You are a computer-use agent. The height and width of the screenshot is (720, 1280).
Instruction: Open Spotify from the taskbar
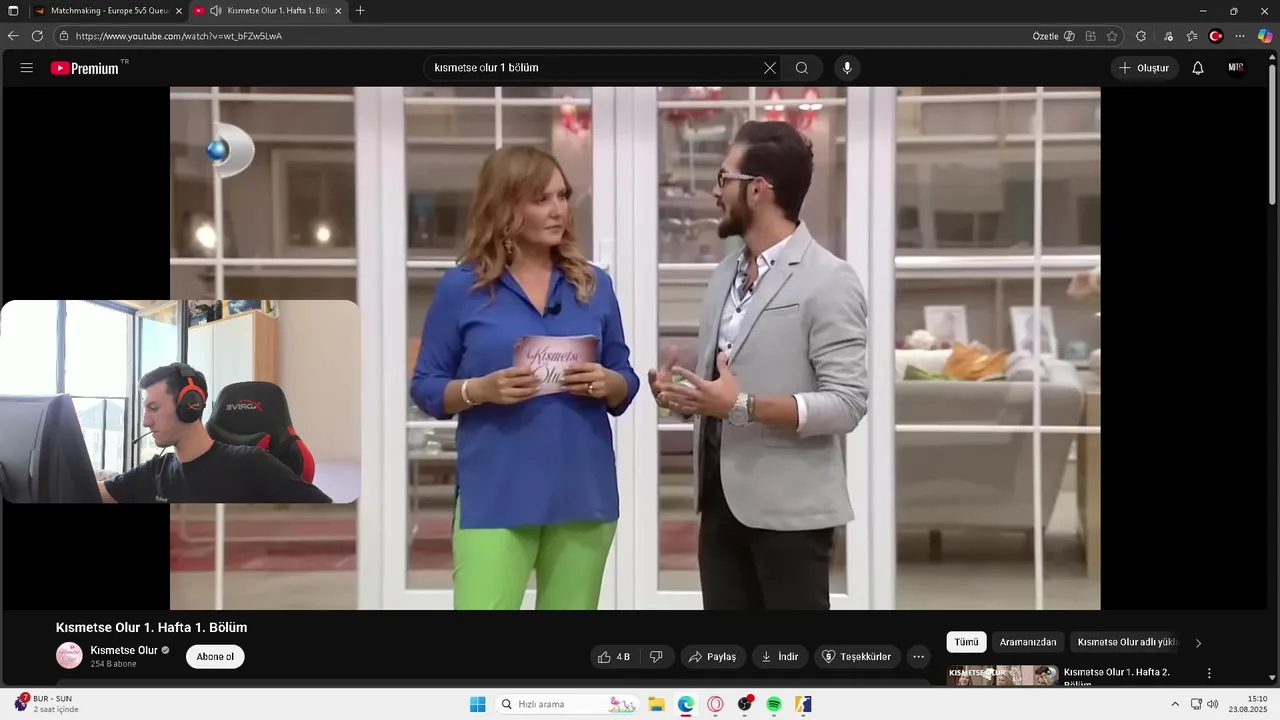(774, 704)
